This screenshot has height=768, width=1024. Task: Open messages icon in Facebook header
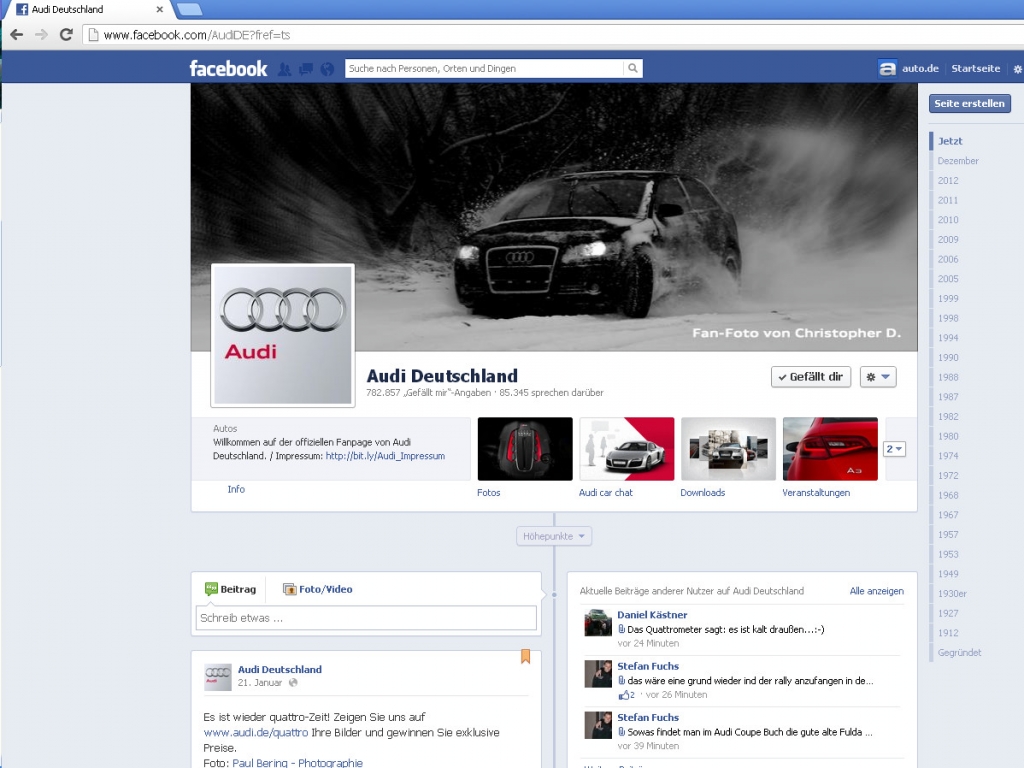pos(306,69)
